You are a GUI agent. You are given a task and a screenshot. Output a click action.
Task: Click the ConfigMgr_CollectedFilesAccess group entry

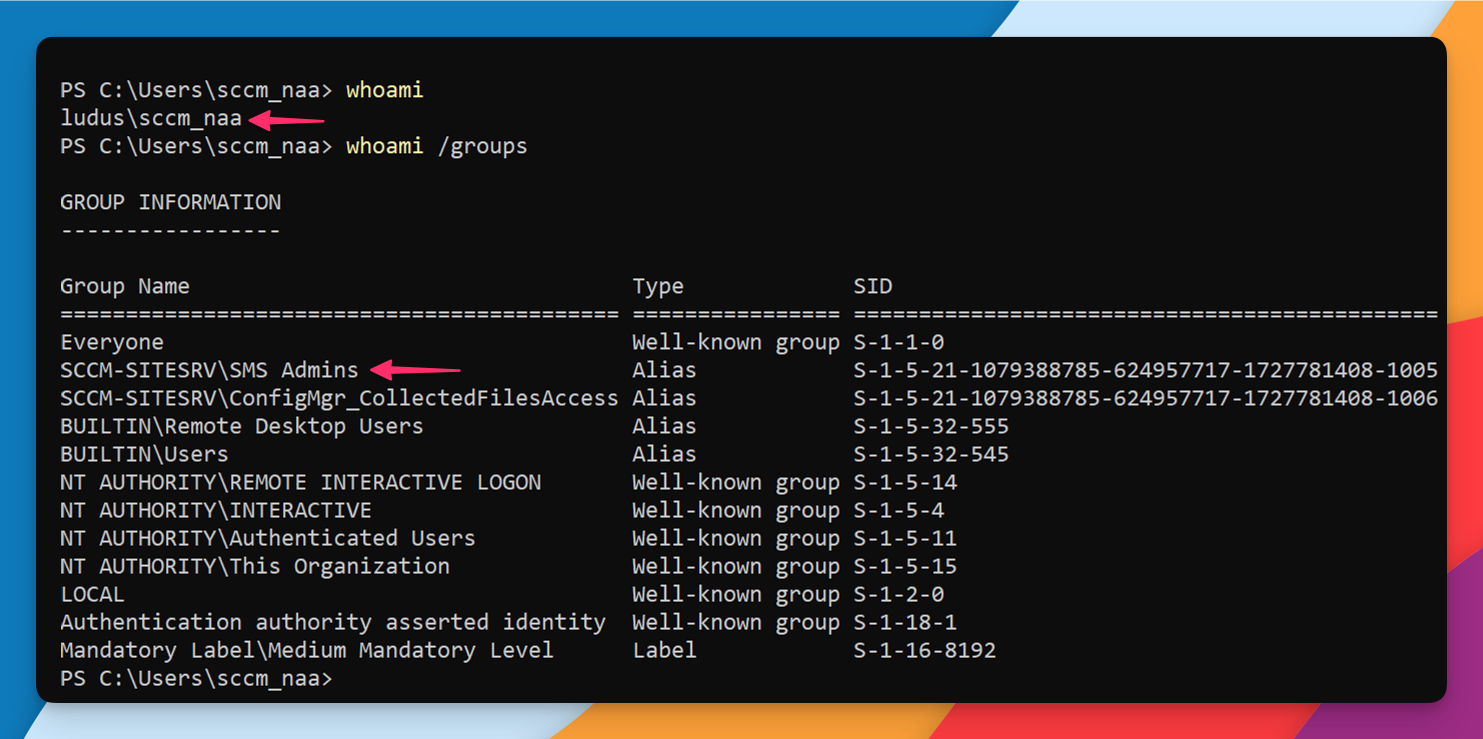pyautogui.click(x=339, y=397)
